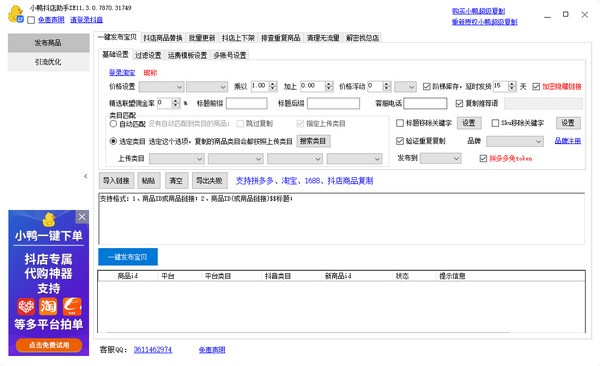The image size is (600, 366).
Task: Close the 小鸭一键下单 advertisement banner
Action: pyautogui.click(x=82, y=217)
